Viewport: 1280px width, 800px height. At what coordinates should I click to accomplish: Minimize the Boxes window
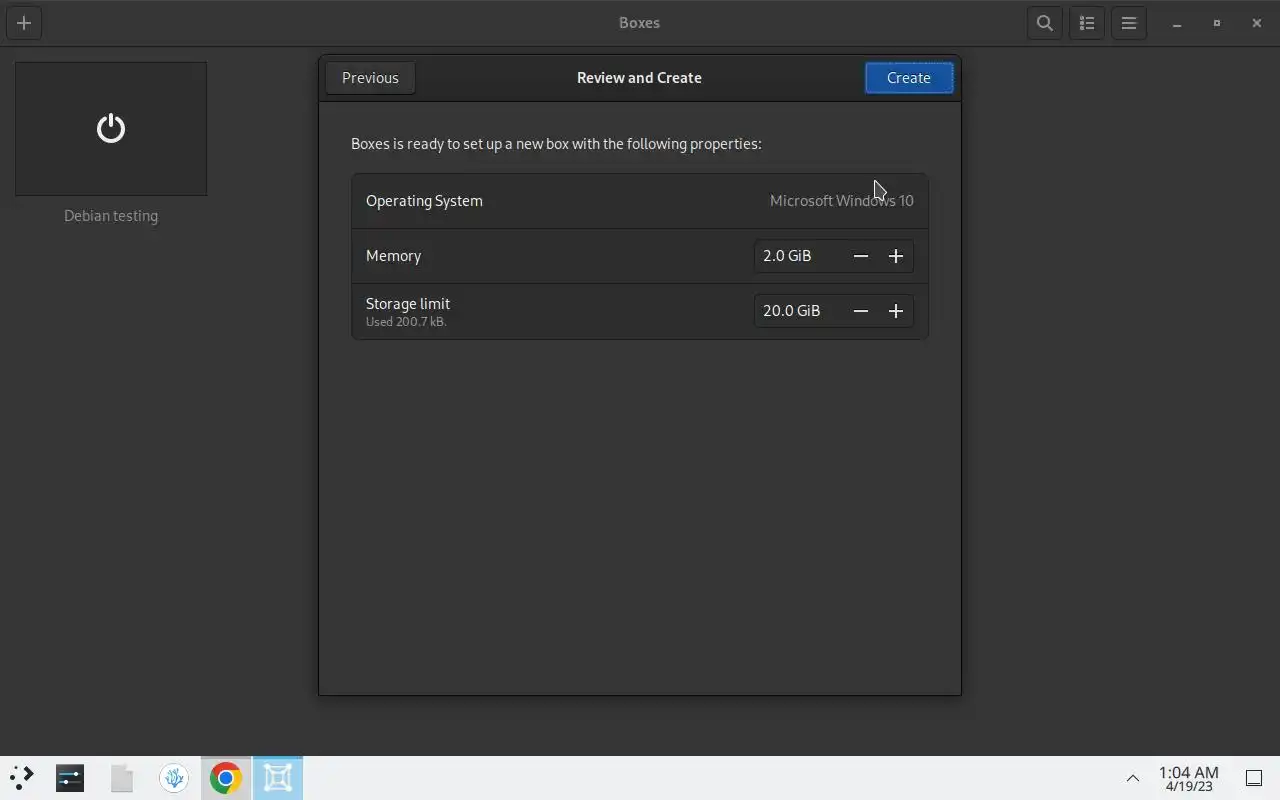tap(1177, 23)
